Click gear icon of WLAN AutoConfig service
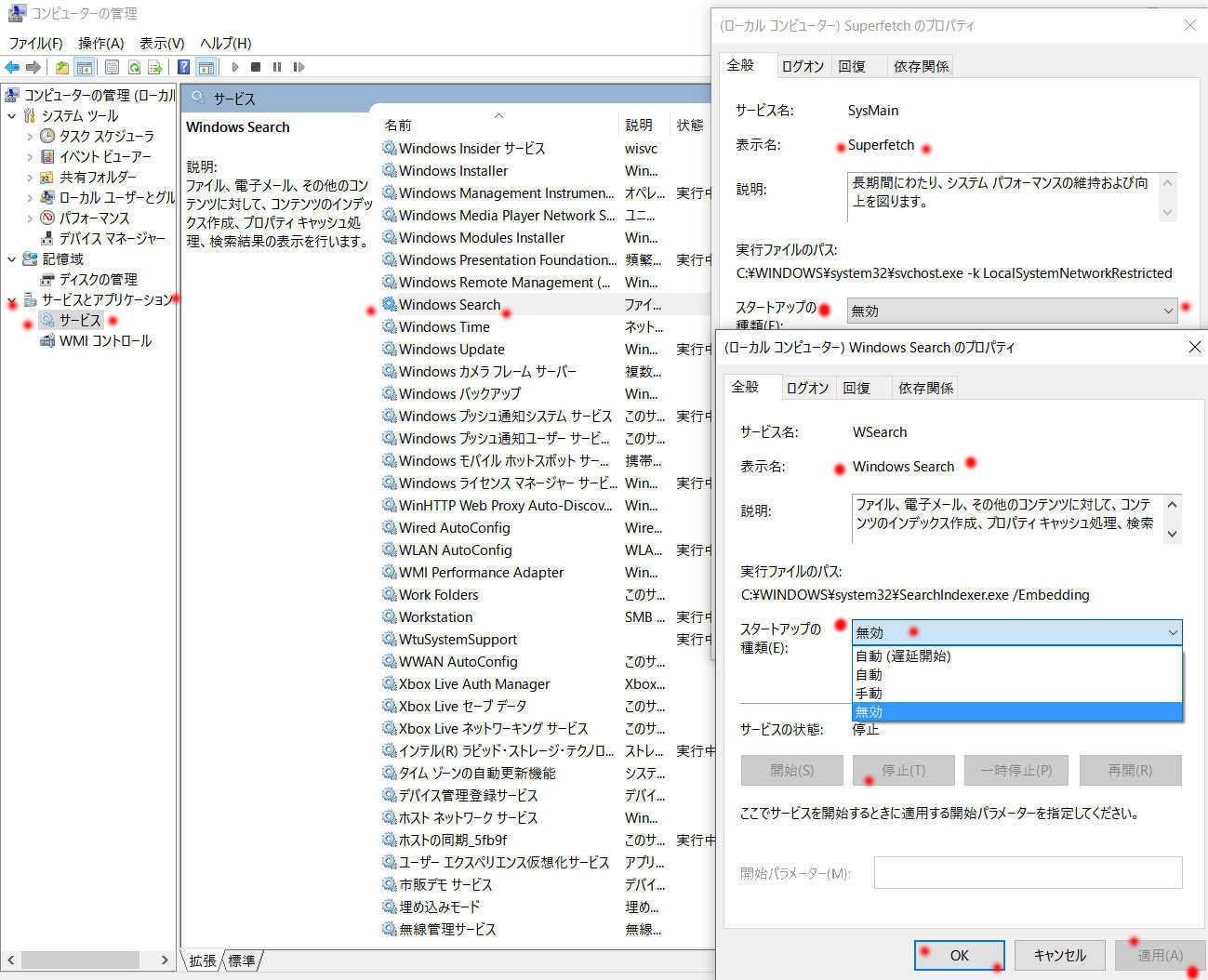Viewport: 1208px width, 980px height. (390, 550)
